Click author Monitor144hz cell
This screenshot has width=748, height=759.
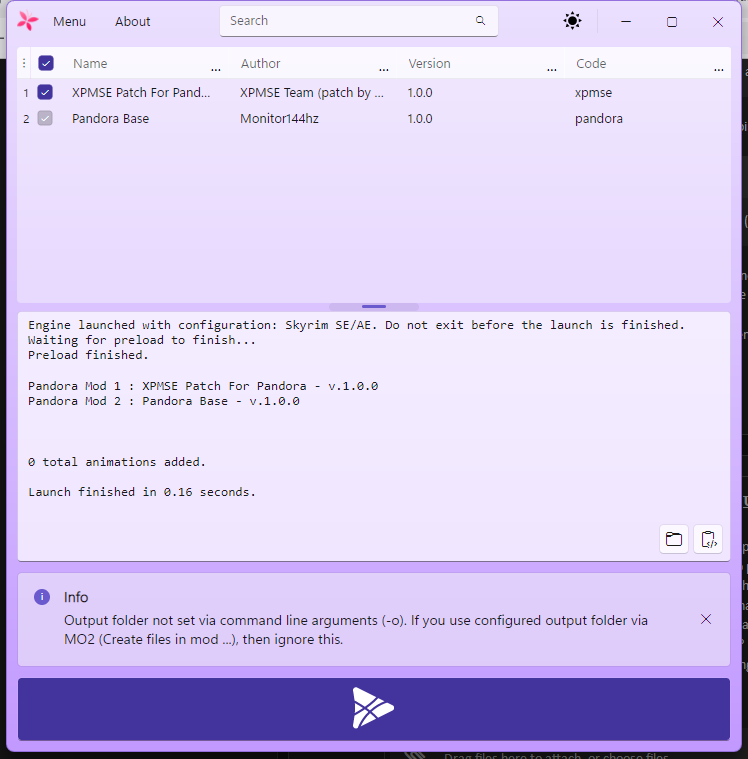(x=279, y=119)
